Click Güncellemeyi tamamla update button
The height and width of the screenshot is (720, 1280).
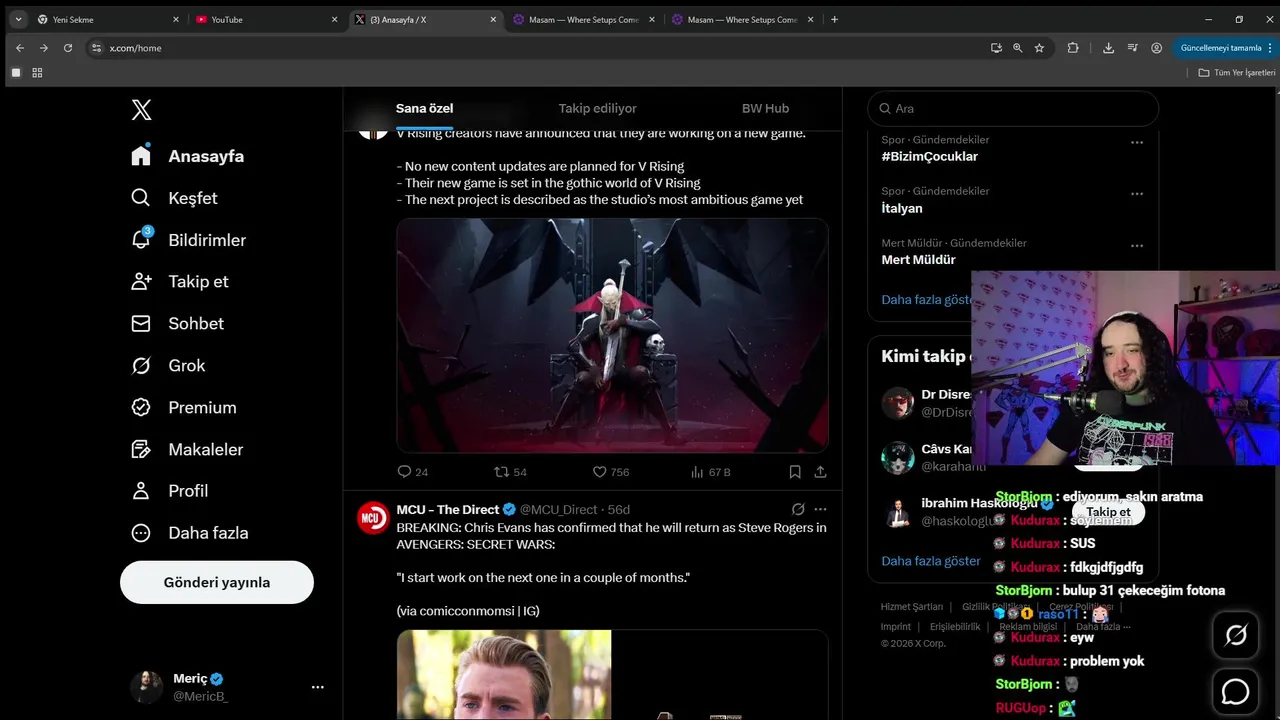1221,48
